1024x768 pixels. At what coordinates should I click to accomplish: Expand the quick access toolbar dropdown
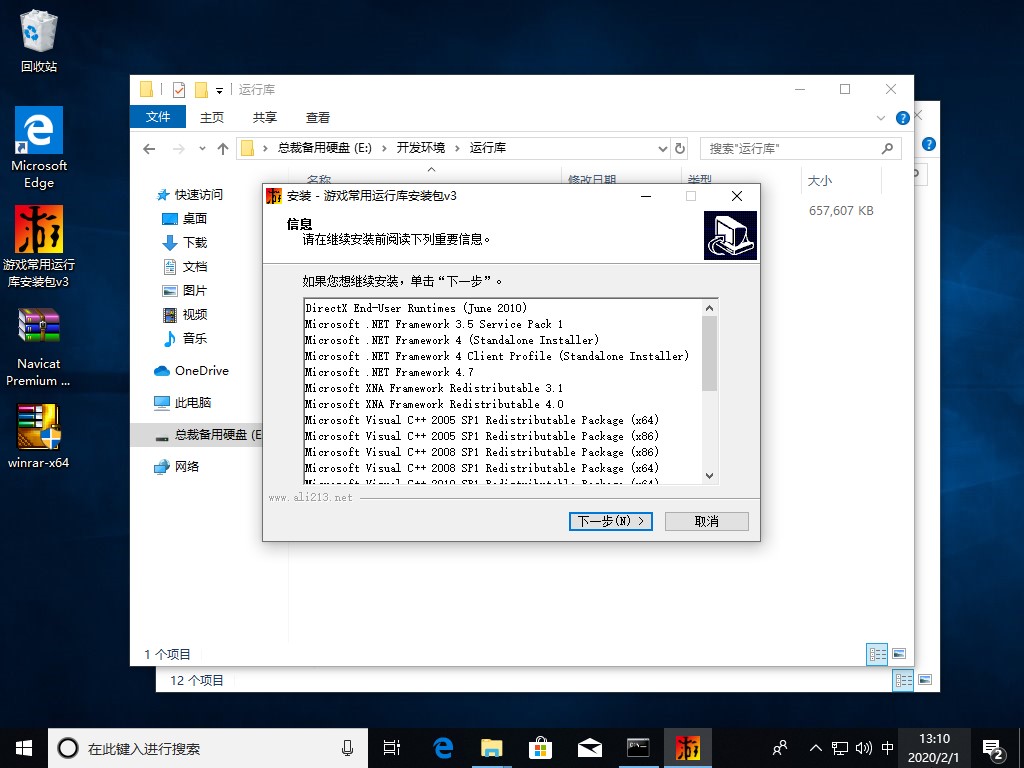219,91
